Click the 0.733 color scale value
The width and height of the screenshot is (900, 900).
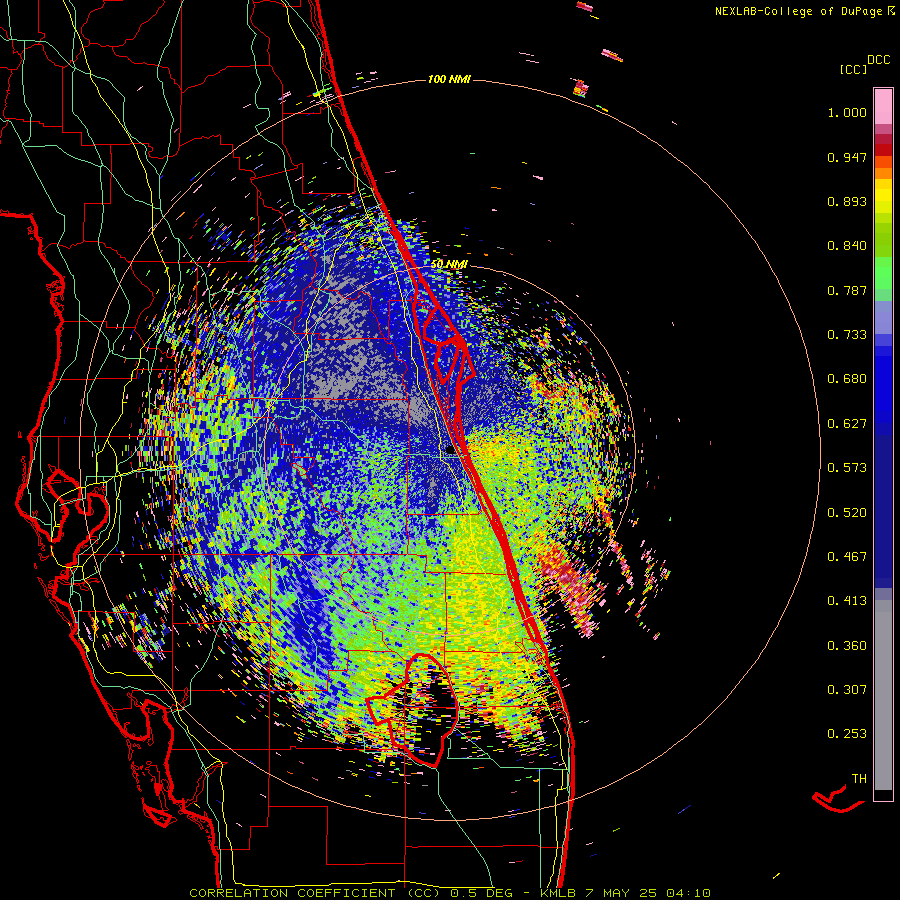click(x=847, y=335)
